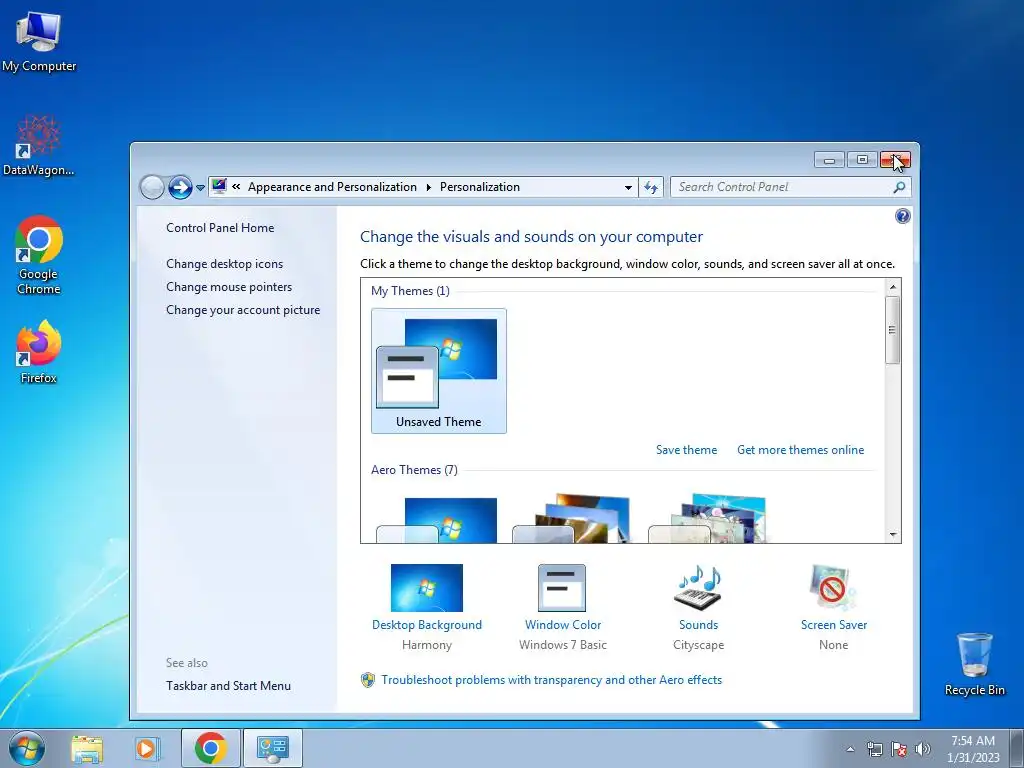
Task: Open Taskbar and Start Menu link
Action: (x=229, y=686)
